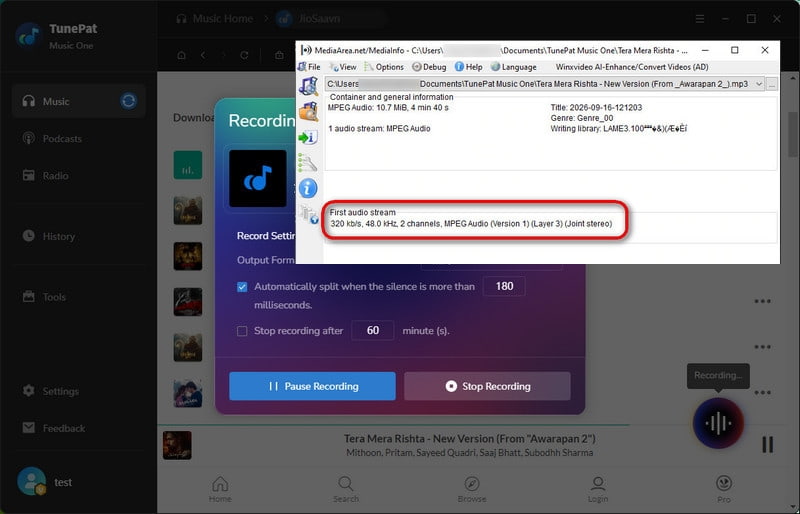
Task: Click the now playing album thumbnail
Action: point(177,445)
